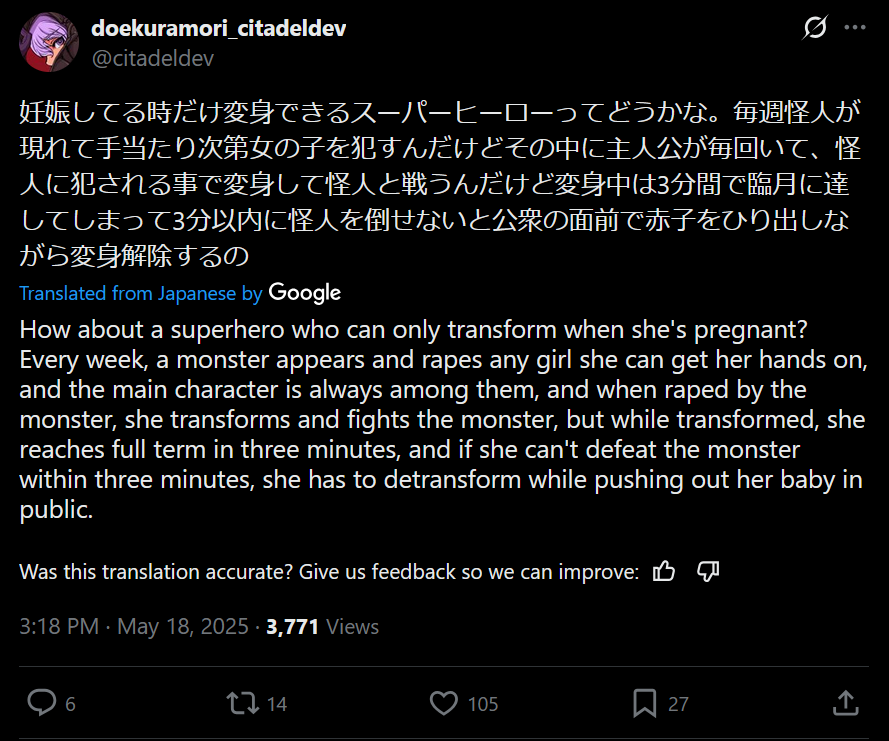Click the 3,771 Views count
The width and height of the screenshot is (889, 741).
(x=322, y=627)
